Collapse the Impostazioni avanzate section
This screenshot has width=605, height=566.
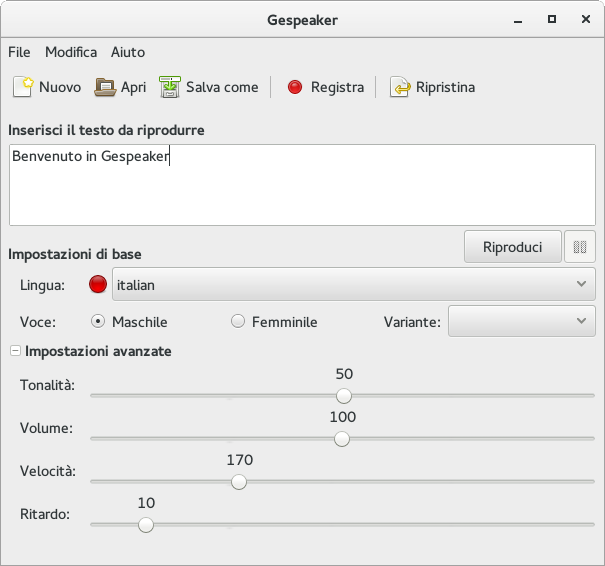[x=15, y=351]
